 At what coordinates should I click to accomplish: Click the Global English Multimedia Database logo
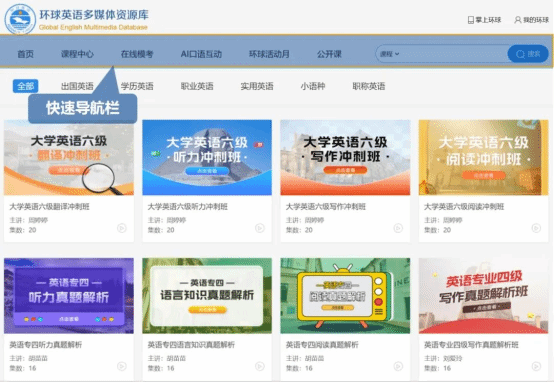(20, 19)
